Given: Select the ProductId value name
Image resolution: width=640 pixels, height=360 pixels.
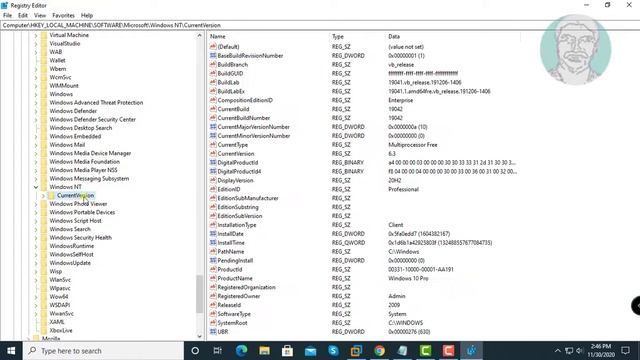Looking at the screenshot, I should click(x=230, y=269).
